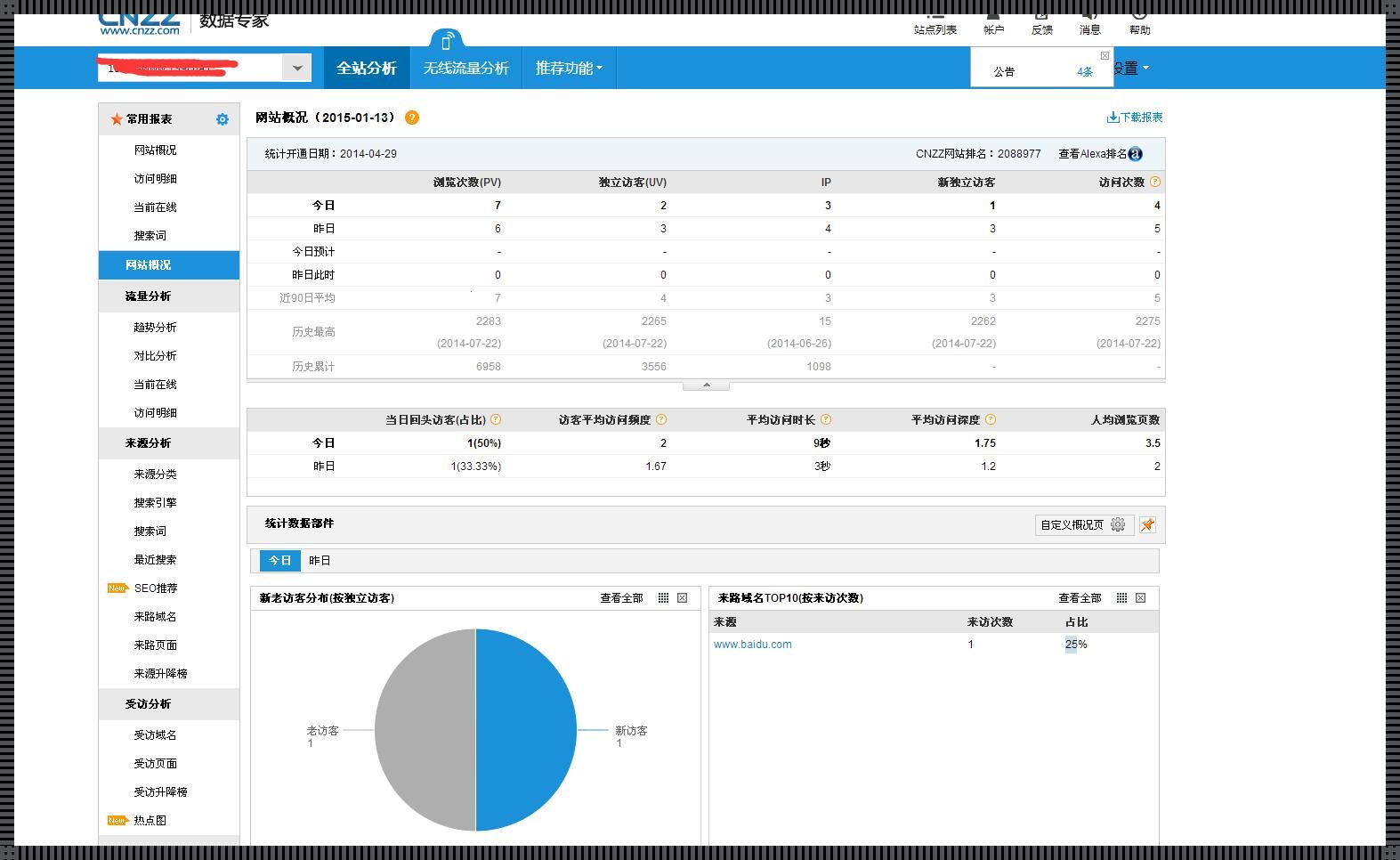Click the gear icon beside 常用报表

[223, 119]
